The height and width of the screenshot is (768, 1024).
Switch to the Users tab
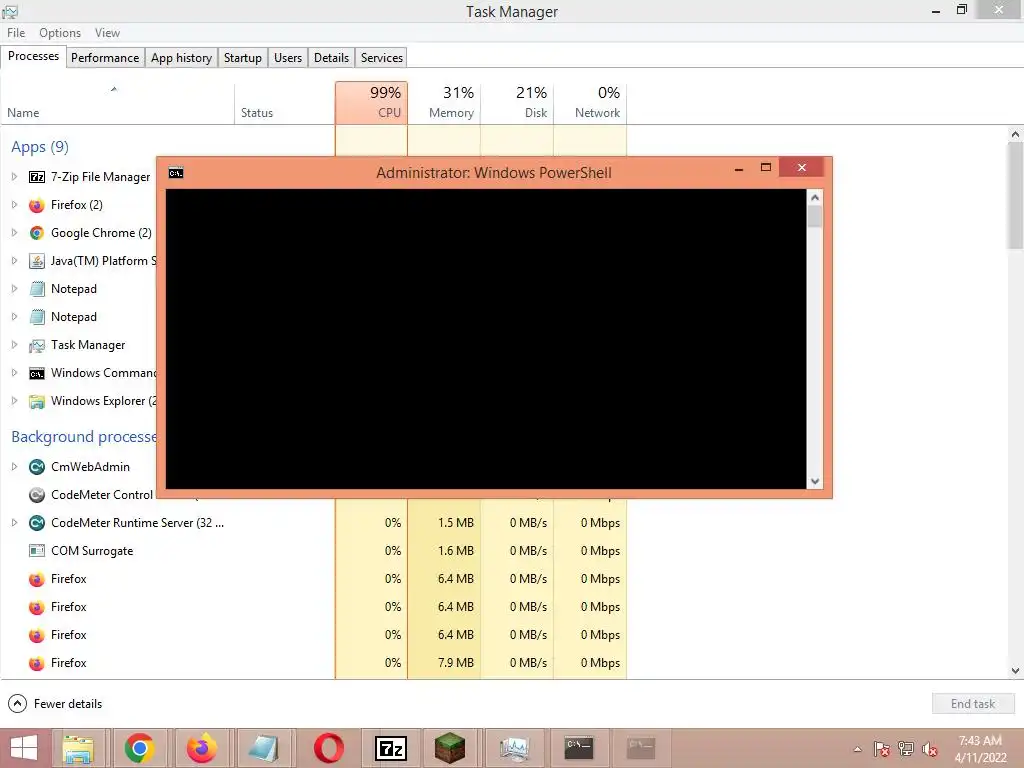[x=288, y=57]
